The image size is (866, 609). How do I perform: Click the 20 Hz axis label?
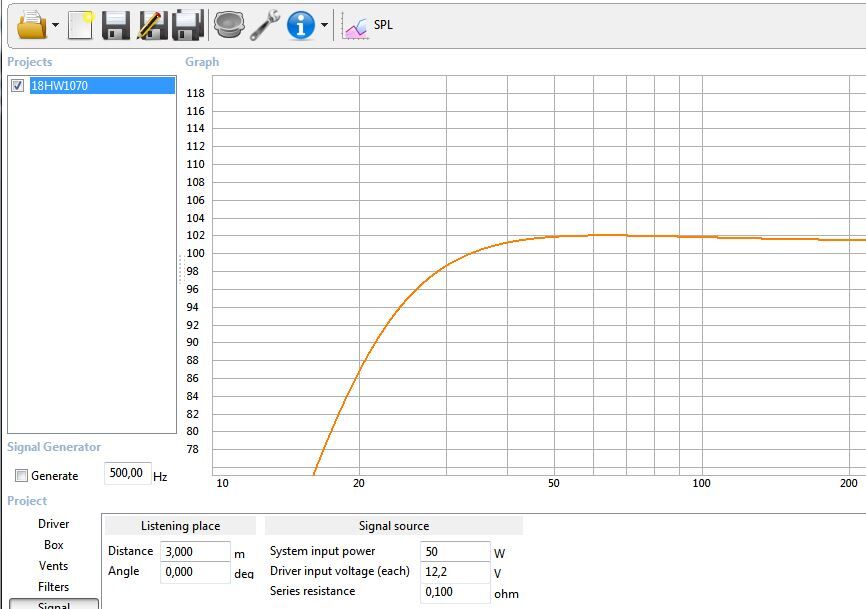point(359,483)
